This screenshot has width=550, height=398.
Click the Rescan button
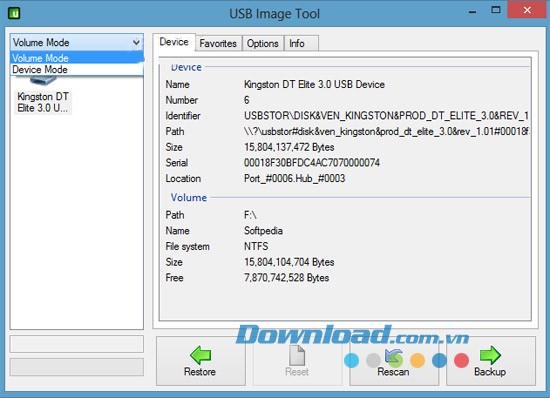[394, 361]
